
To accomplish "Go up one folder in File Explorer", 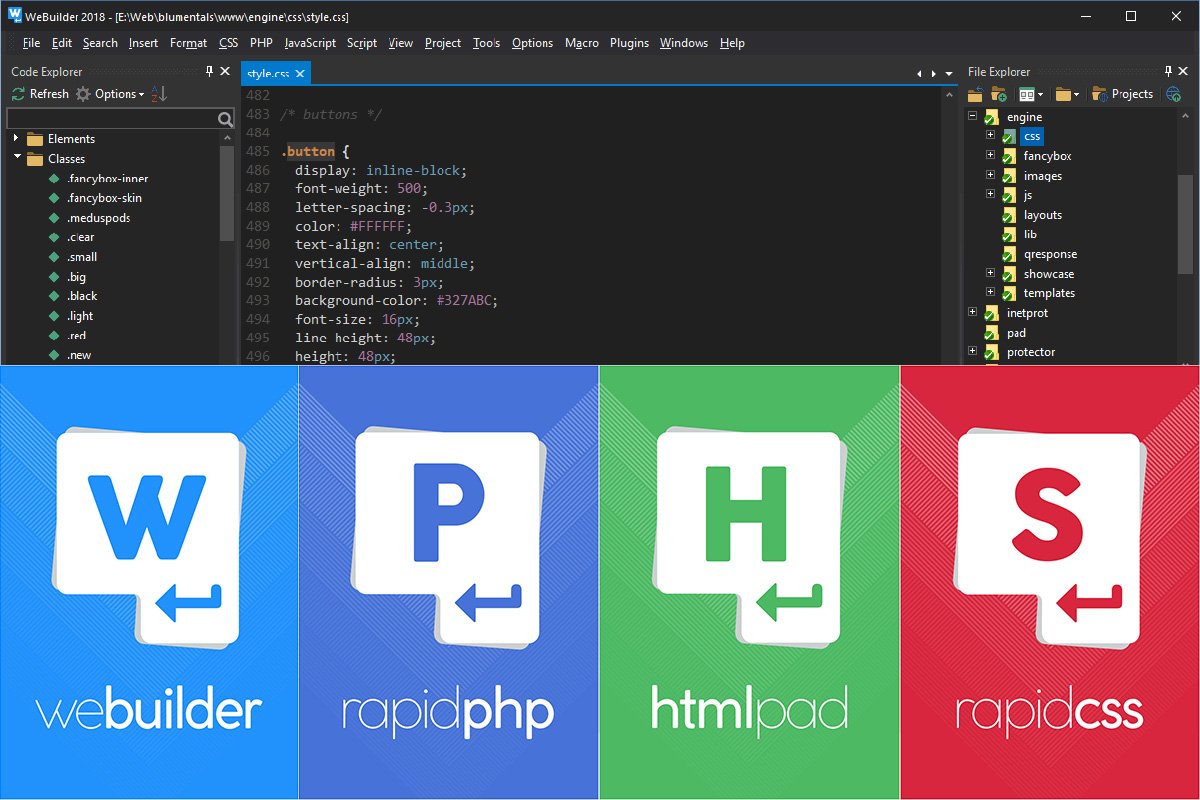I will click(975, 94).
